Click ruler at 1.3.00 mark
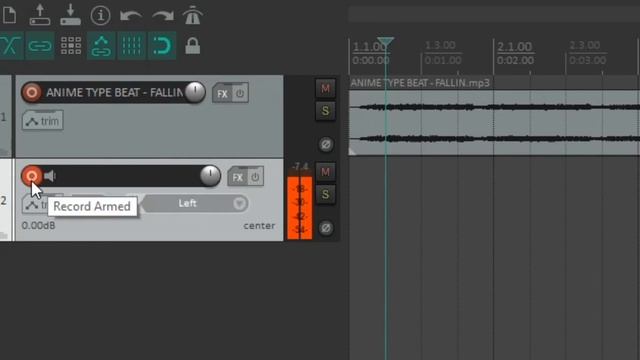 coord(440,45)
